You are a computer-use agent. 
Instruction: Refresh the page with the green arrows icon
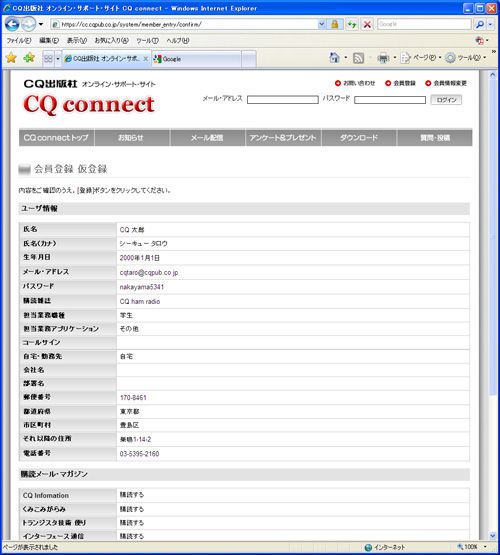coord(352,24)
